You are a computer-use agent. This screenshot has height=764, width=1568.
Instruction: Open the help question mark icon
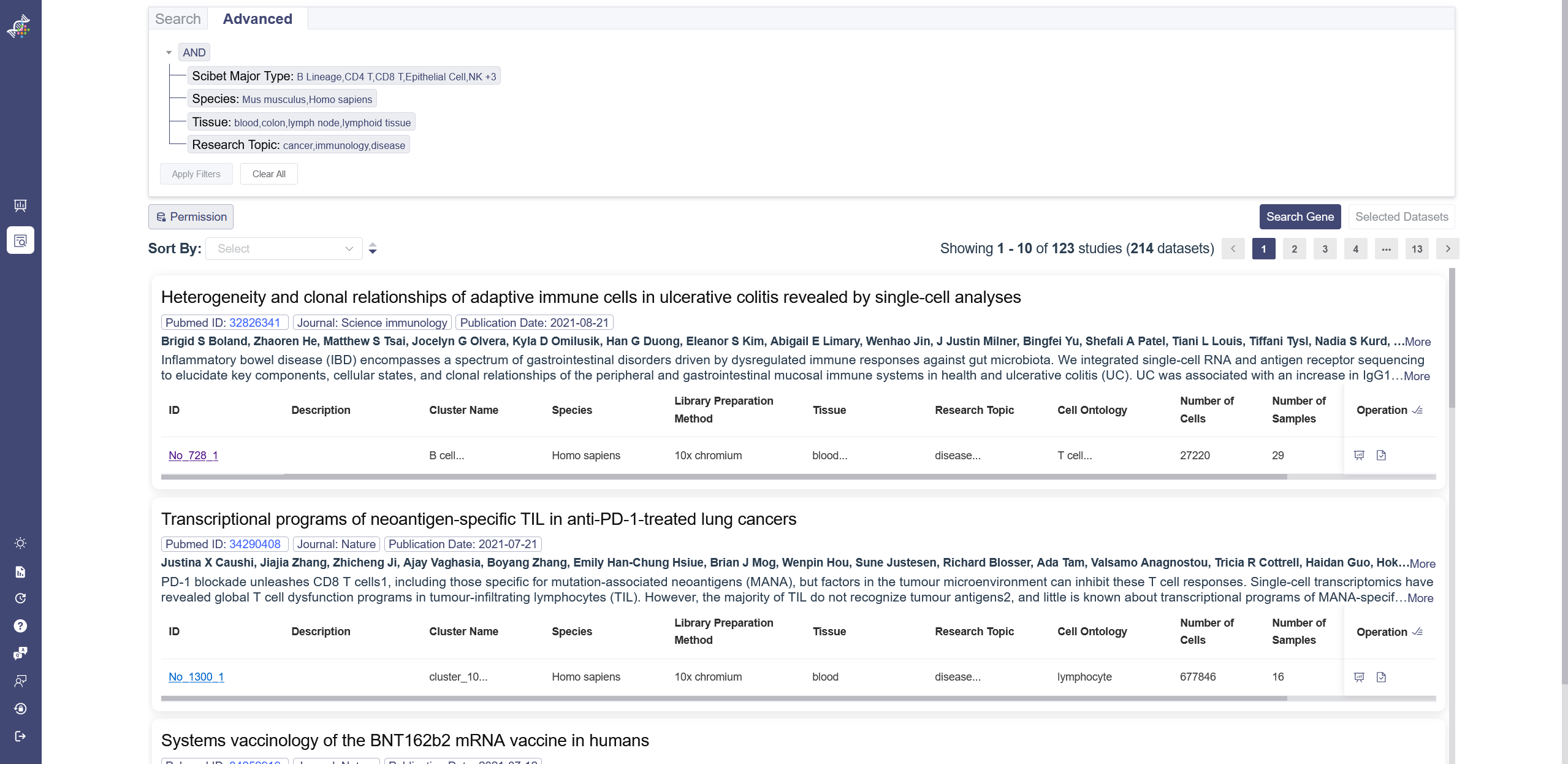pyautogui.click(x=20, y=625)
